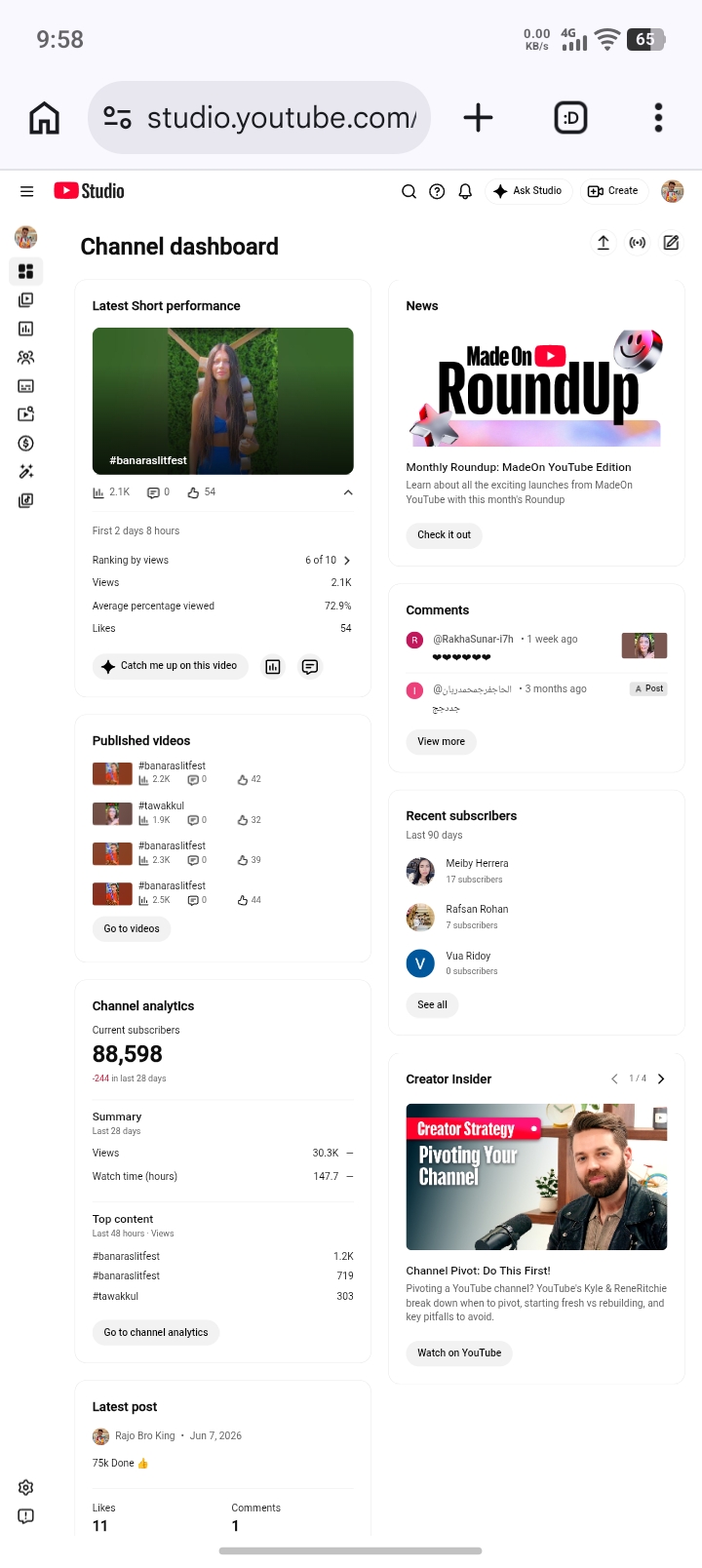The height and width of the screenshot is (1568, 702).
Task: Open the search icon in Studio header
Action: point(409,191)
